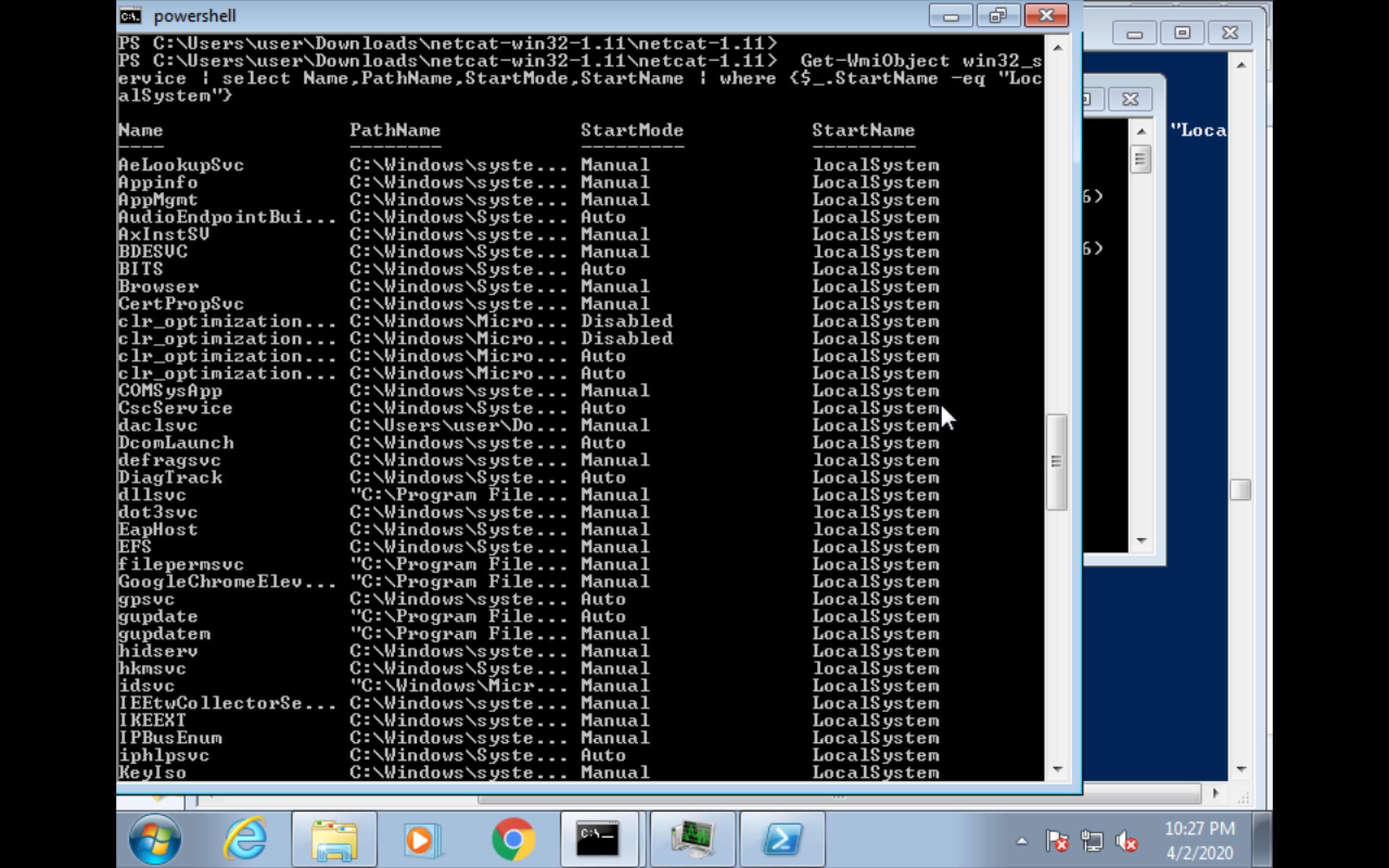
Task: Click the Name column header text
Action: (141, 130)
